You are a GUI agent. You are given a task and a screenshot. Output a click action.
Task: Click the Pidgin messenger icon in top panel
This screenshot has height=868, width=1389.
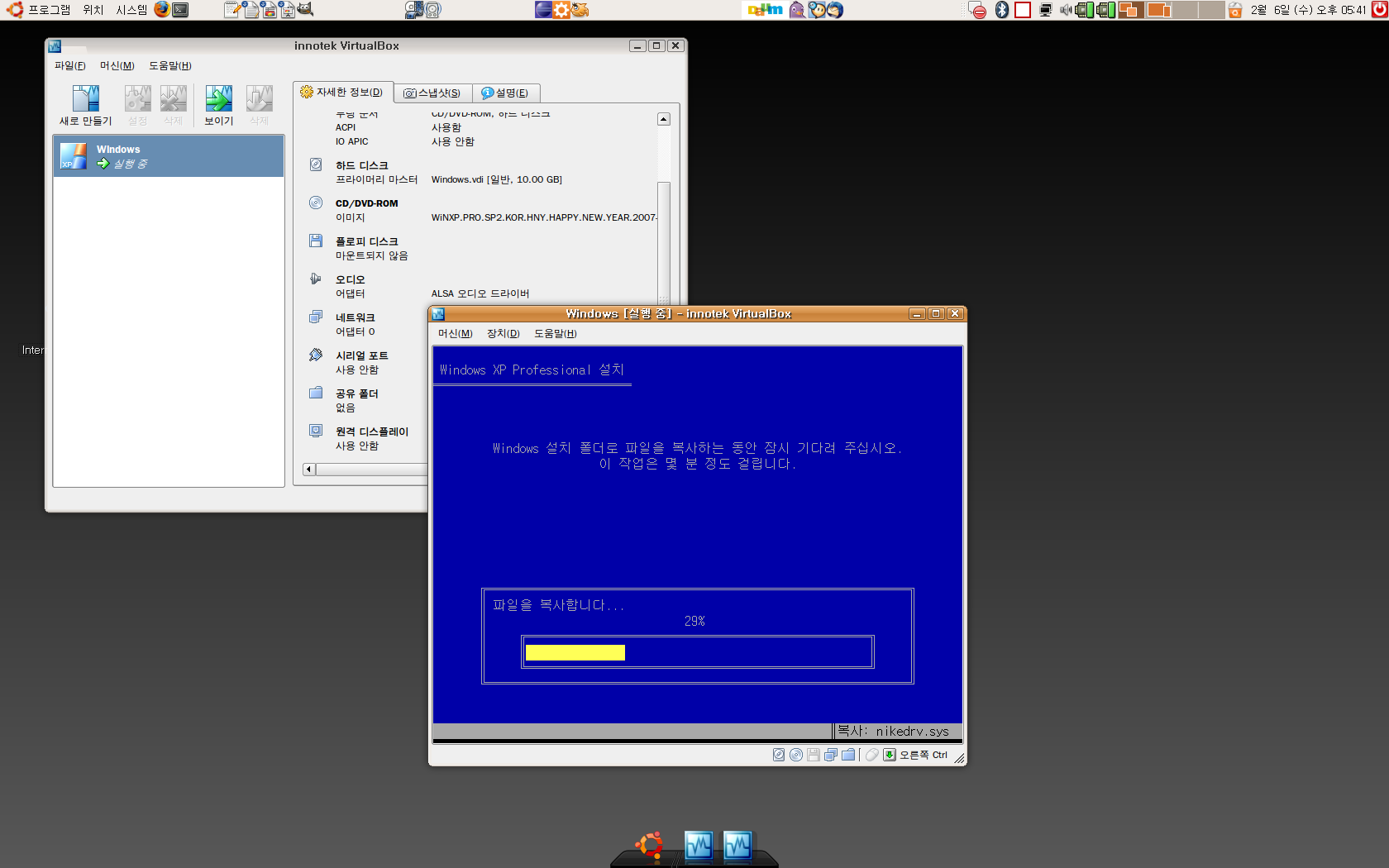[x=797, y=10]
